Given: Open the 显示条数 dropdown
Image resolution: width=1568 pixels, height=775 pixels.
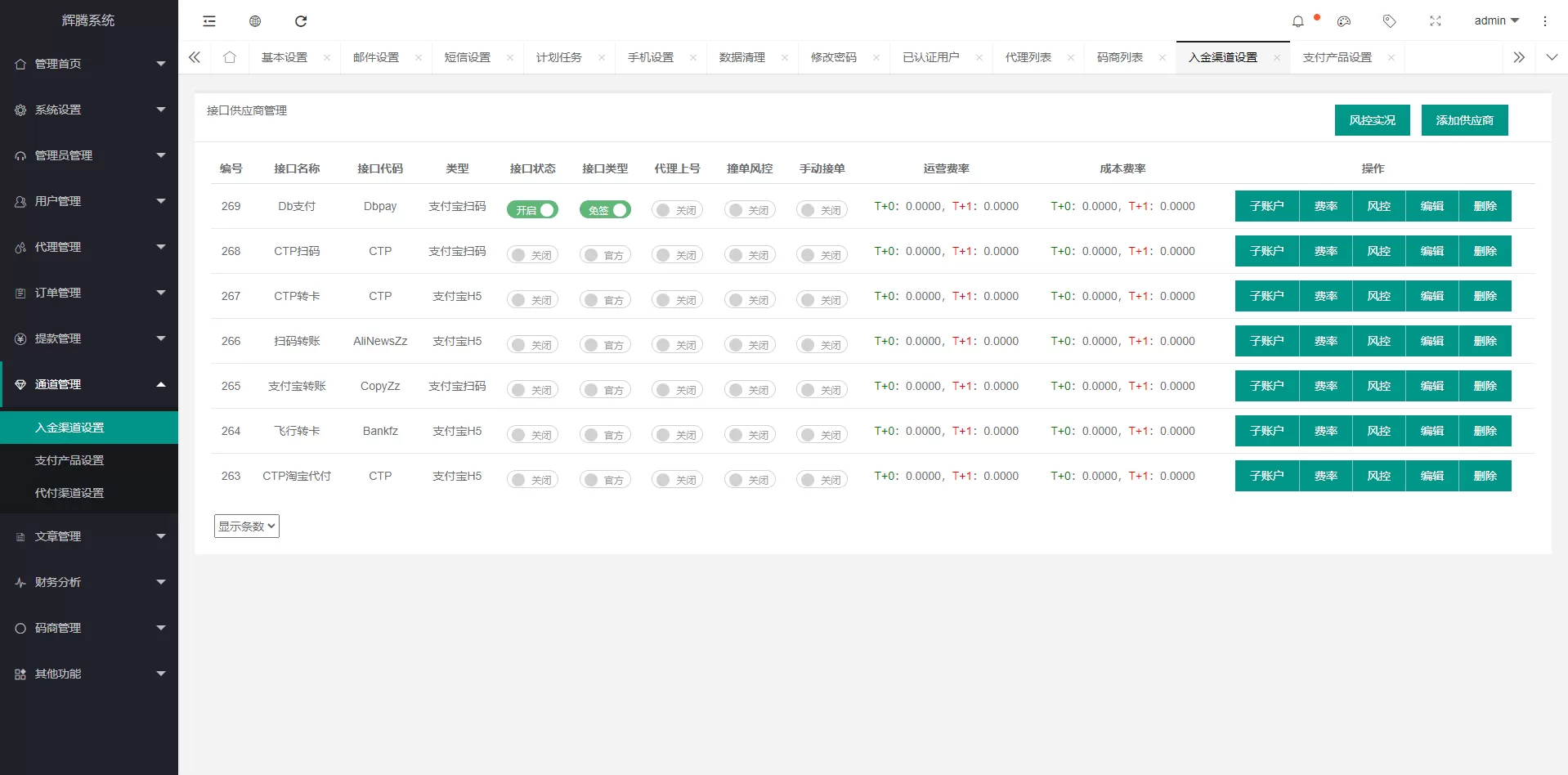Looking at the screenshot, I should tap(247, 526).
